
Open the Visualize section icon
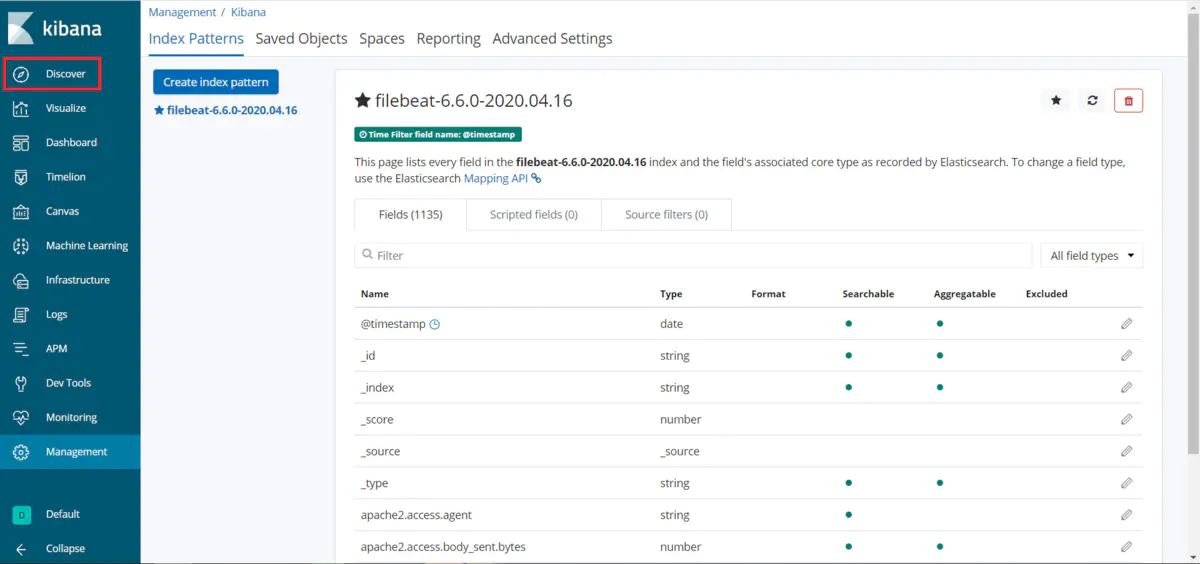(x=21, y=108)
